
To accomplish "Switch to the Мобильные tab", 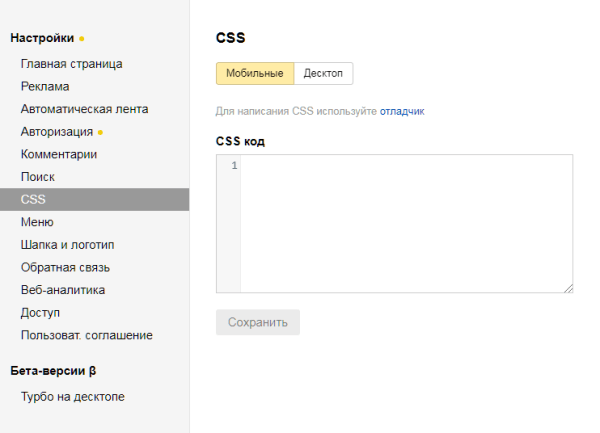I will point(255,74).
